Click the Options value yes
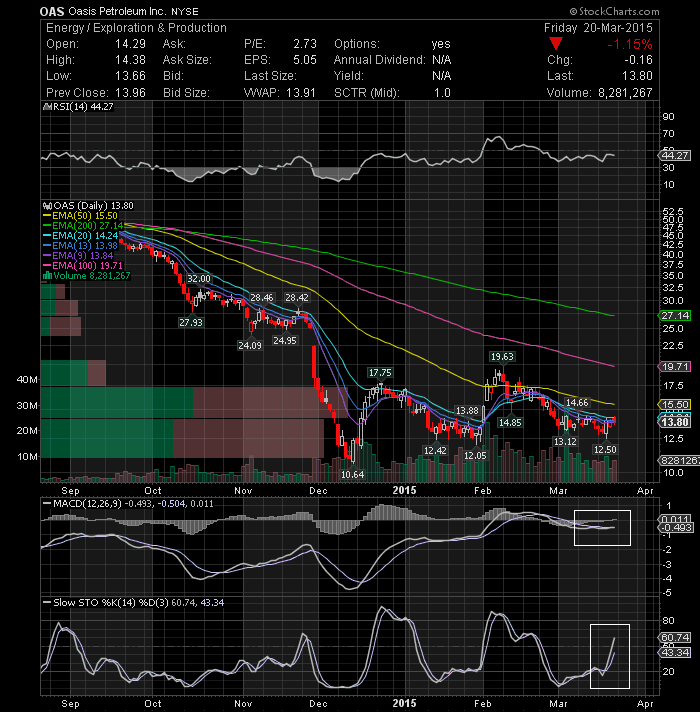Screen dimensions: 700x712 [x=441, y=44]
